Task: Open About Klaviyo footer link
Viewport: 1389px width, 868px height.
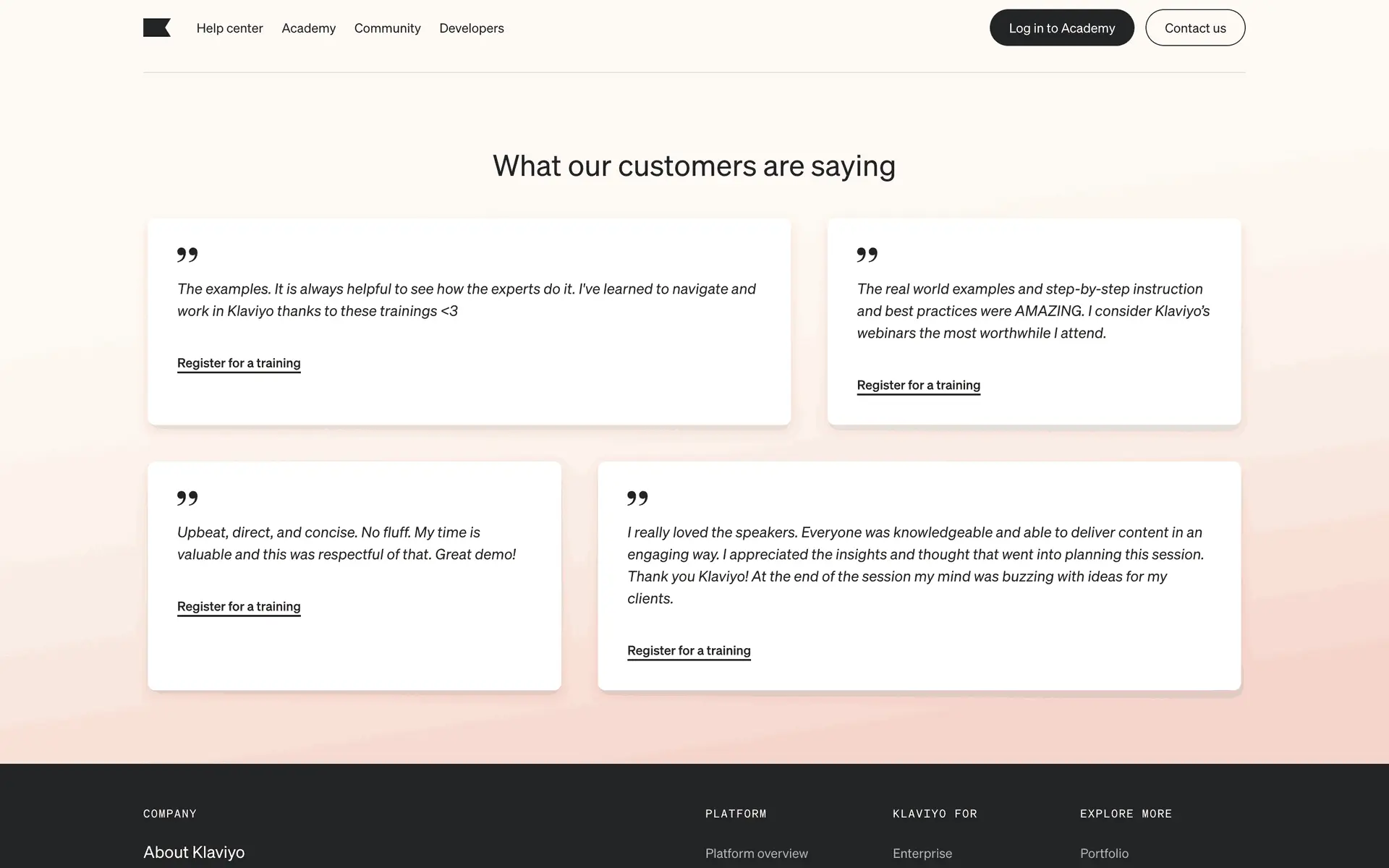Action: (194, 852)
